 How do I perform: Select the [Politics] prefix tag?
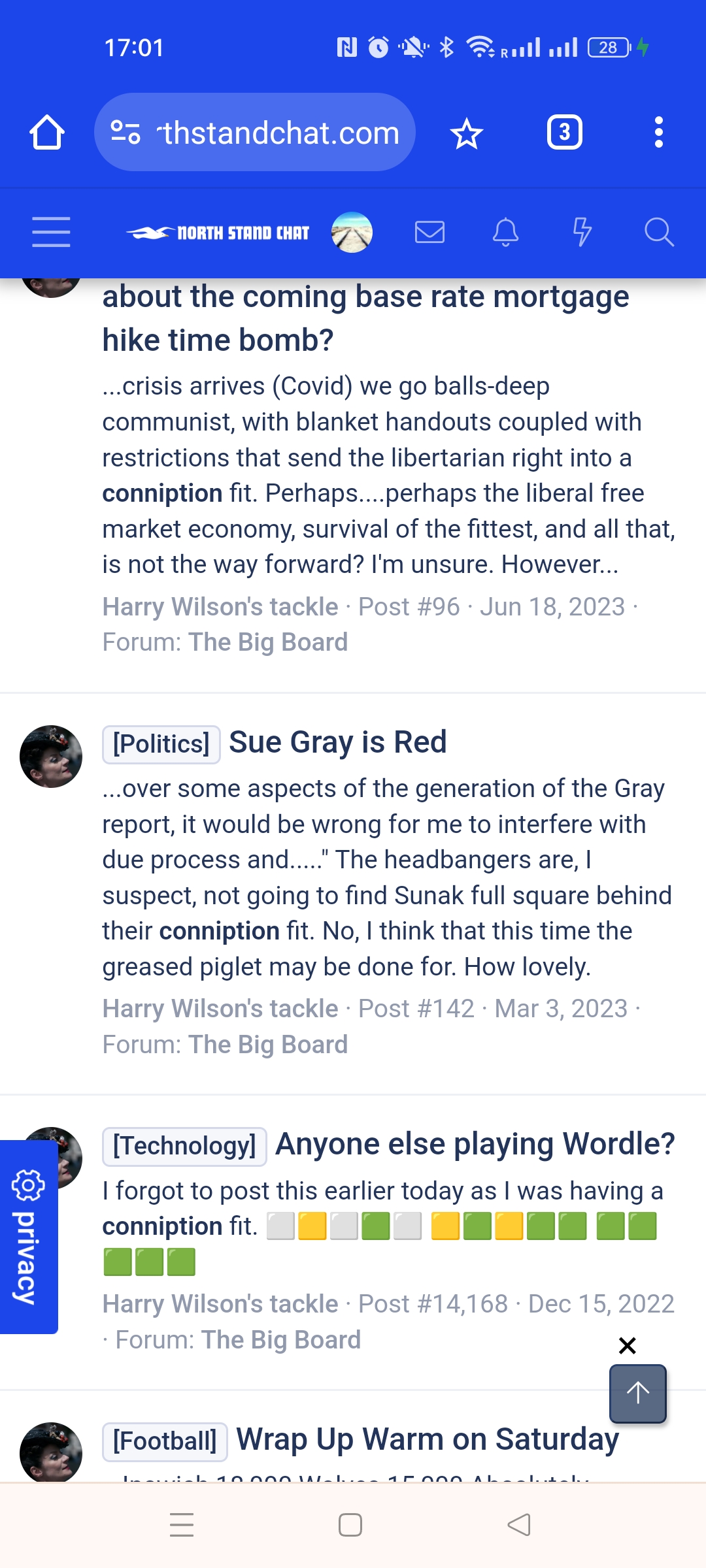tap(161, 744)
